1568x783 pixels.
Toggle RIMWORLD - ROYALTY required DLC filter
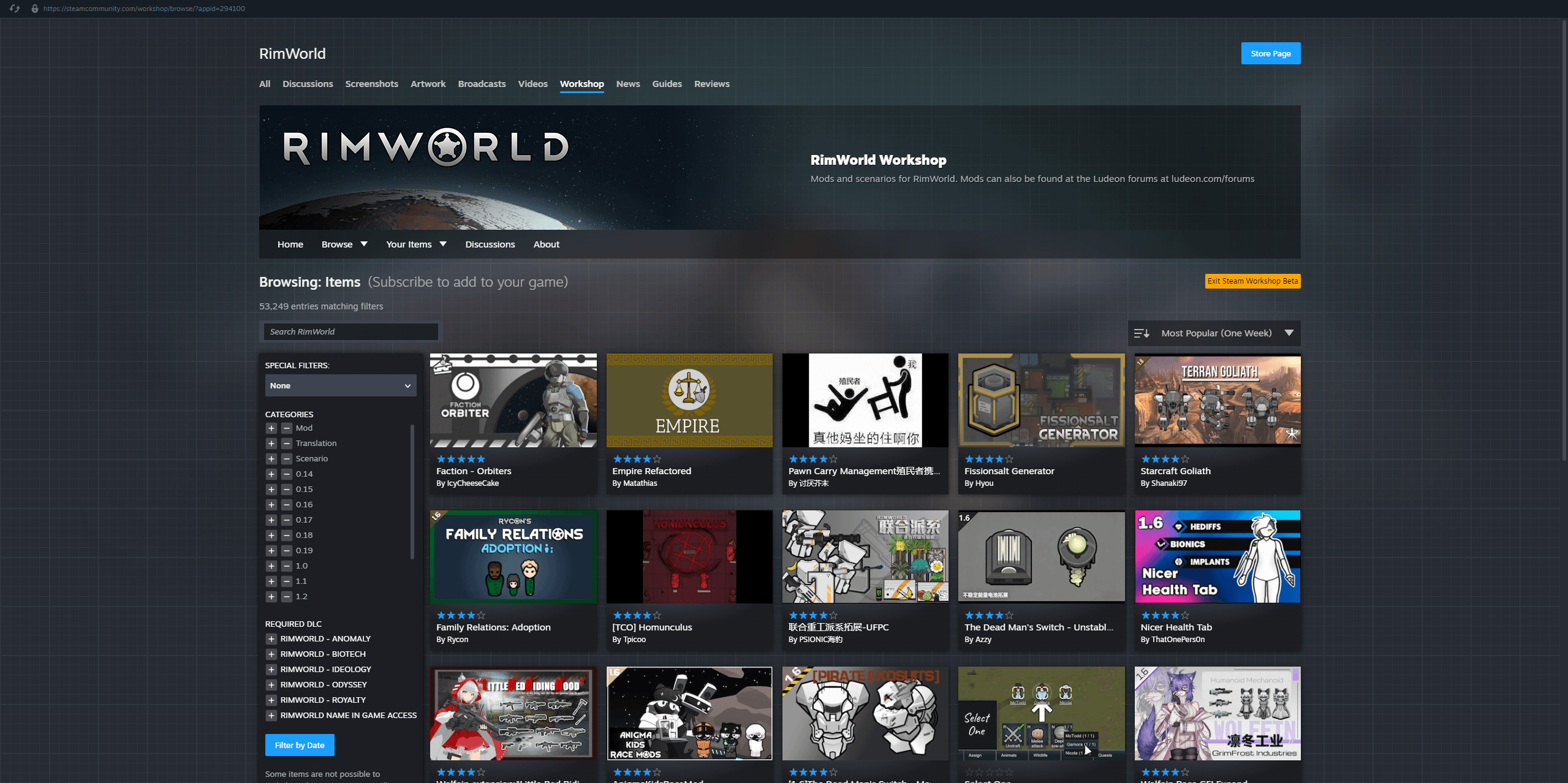pos(271,700)
